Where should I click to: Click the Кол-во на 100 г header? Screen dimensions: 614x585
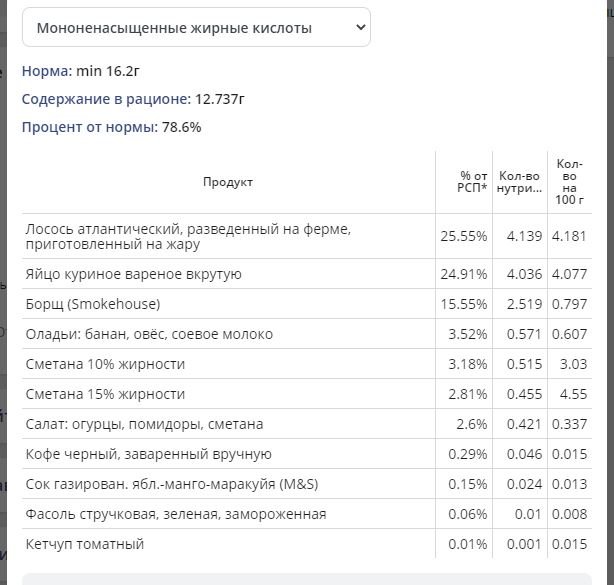pos(570,182)
